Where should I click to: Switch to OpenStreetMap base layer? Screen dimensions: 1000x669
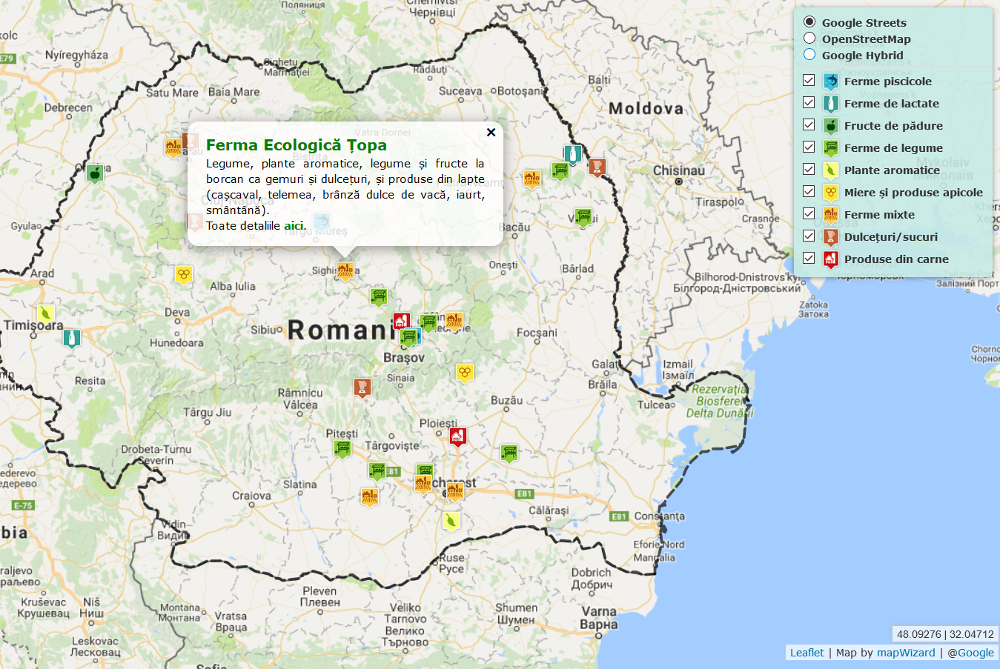[809, 38]
